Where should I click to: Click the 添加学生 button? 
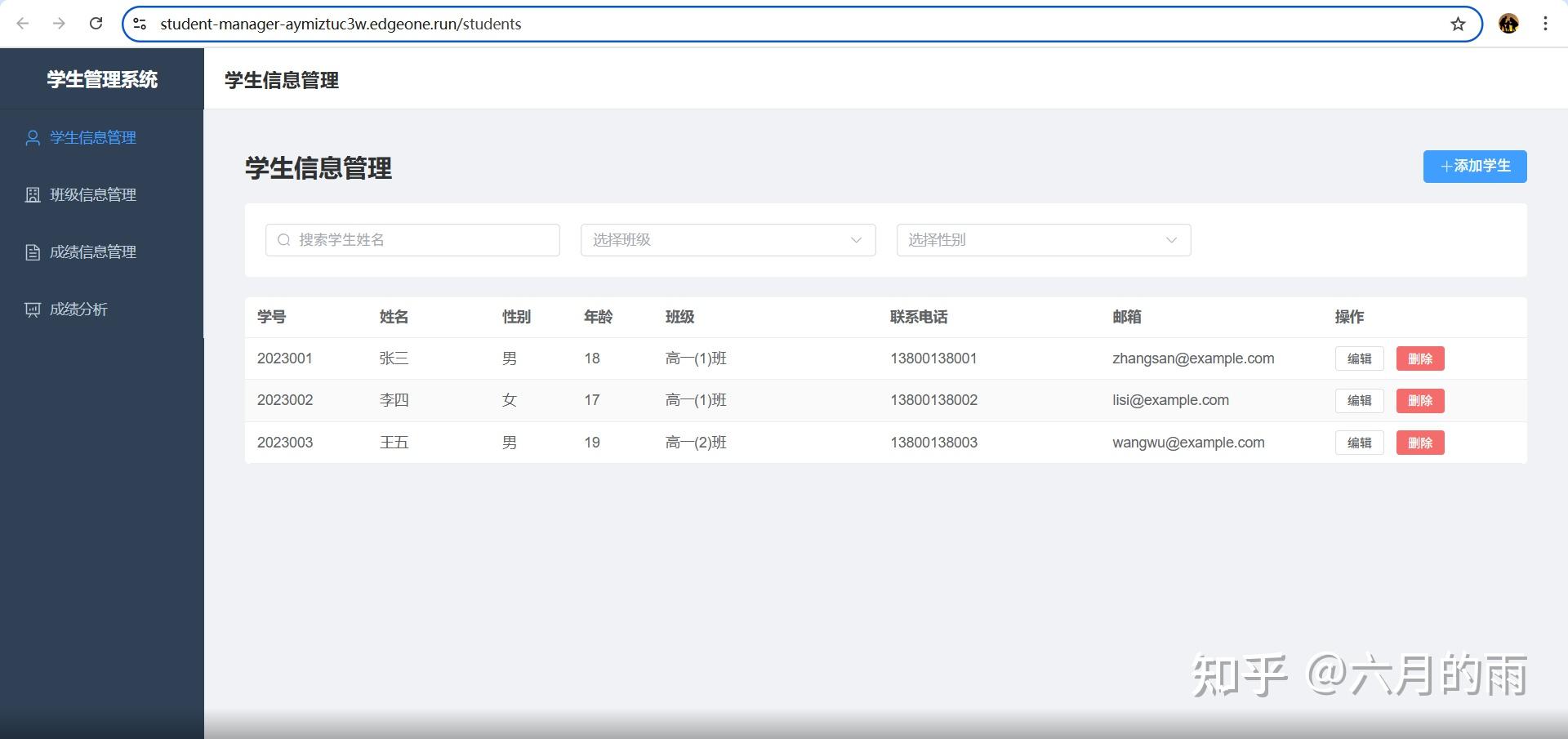(1474, 166)
